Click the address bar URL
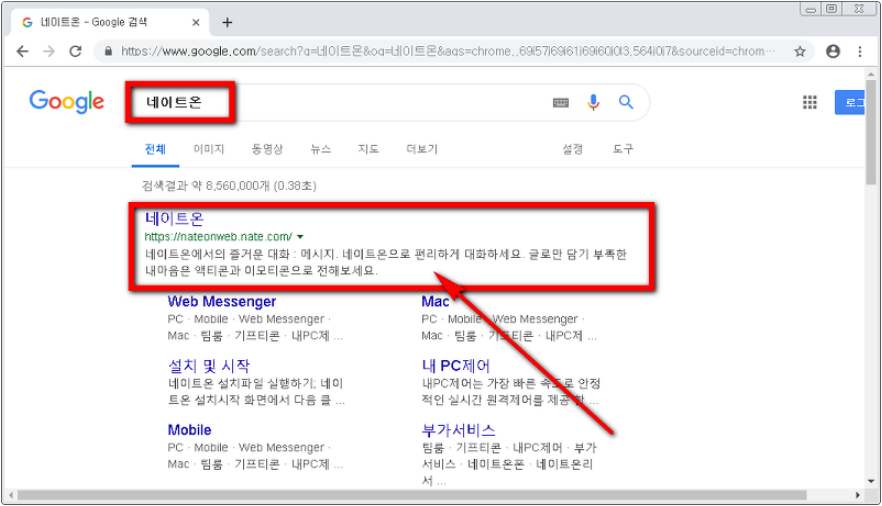Image resolution: width=882 pixels, height=506 pixels. click(447, 52)
